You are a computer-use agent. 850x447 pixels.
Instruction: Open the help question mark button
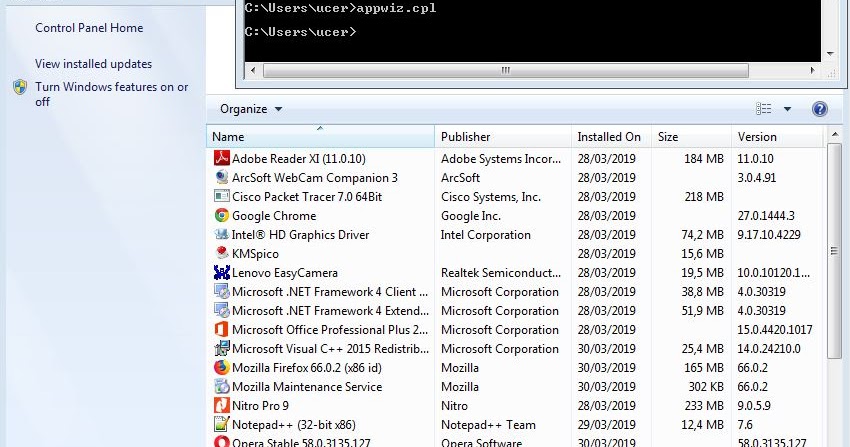820,109
